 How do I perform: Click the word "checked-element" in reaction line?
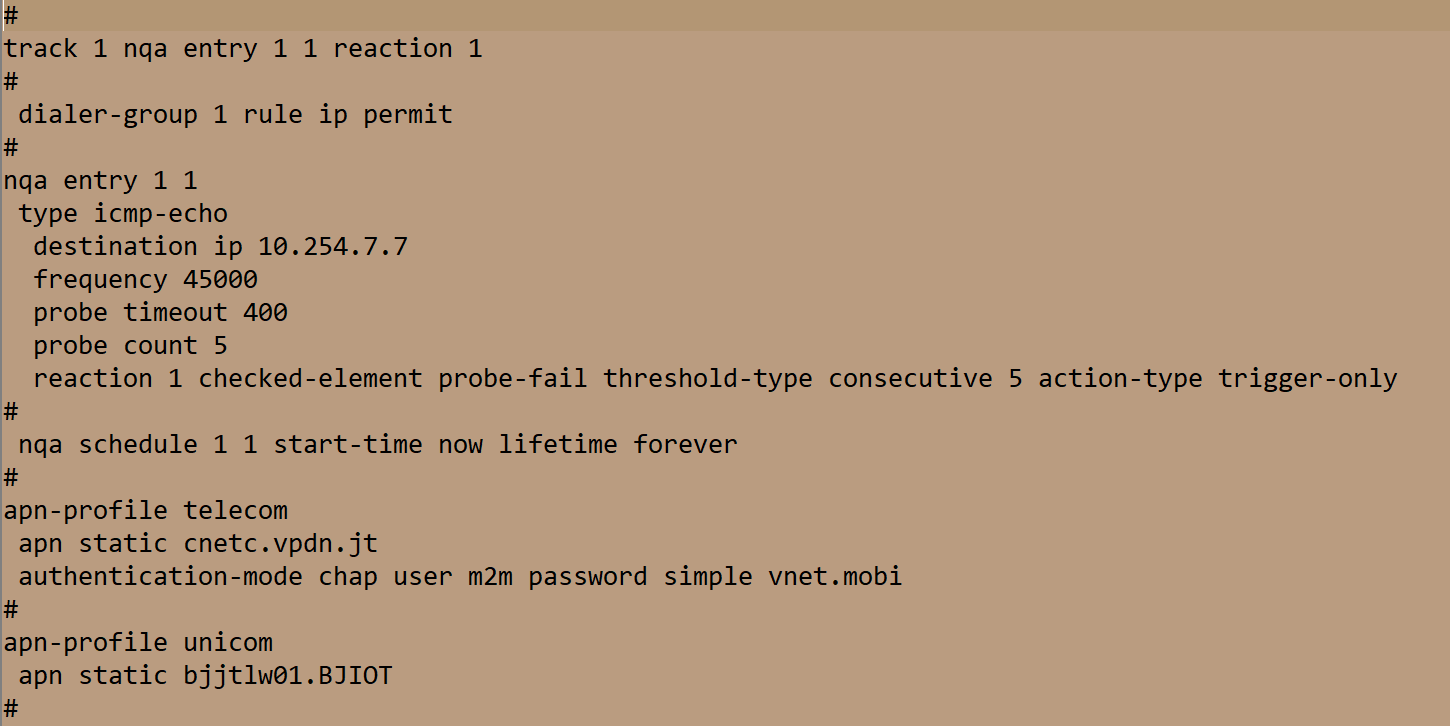coord(310,379)
